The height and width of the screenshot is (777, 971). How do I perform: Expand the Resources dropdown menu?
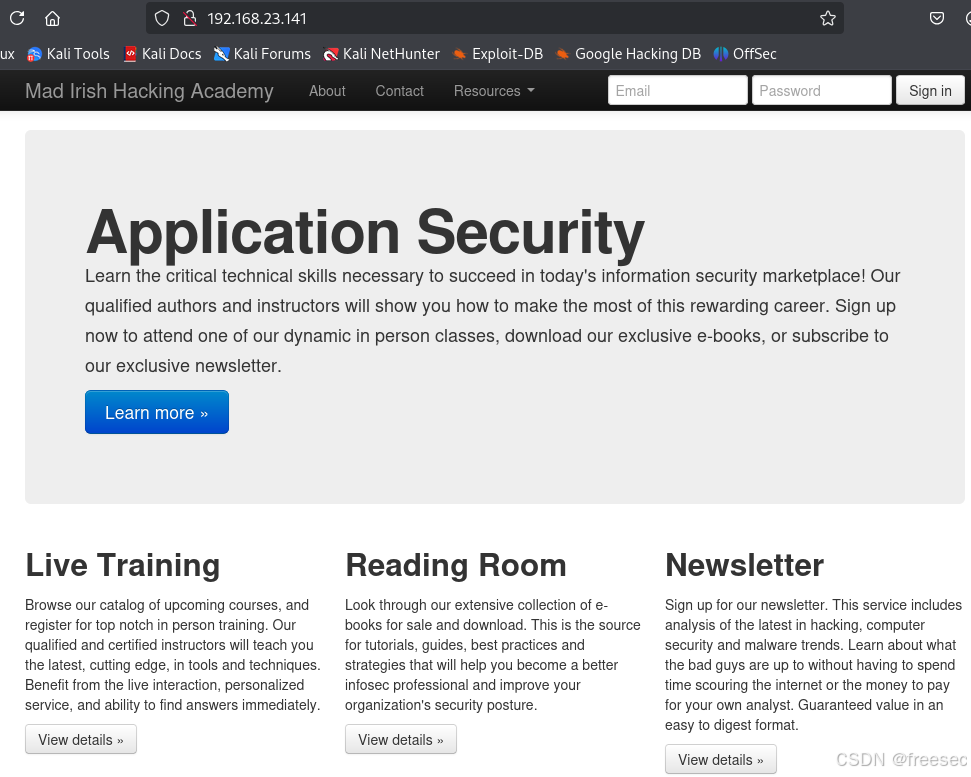[494, 91]
